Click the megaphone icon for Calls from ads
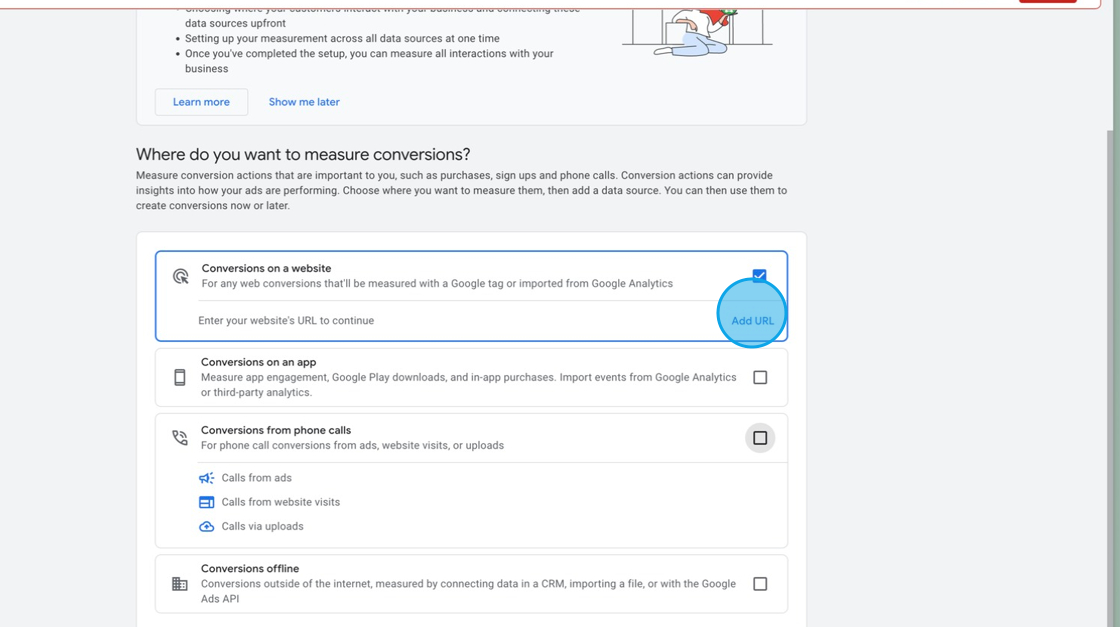Viewport: 1120px width, 627px height. [205, 477]
